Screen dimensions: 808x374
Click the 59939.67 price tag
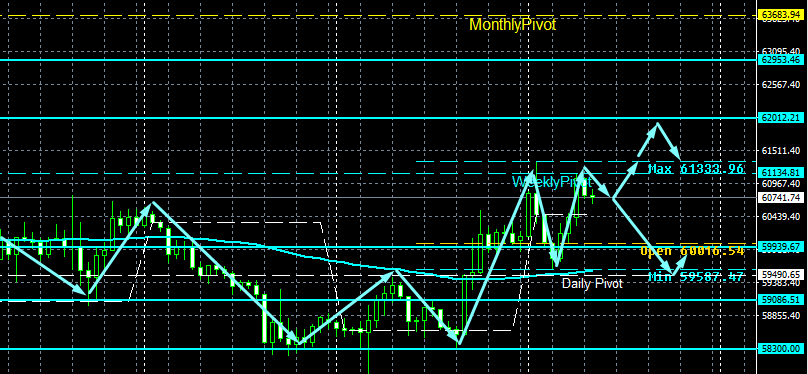coord(781,247)
